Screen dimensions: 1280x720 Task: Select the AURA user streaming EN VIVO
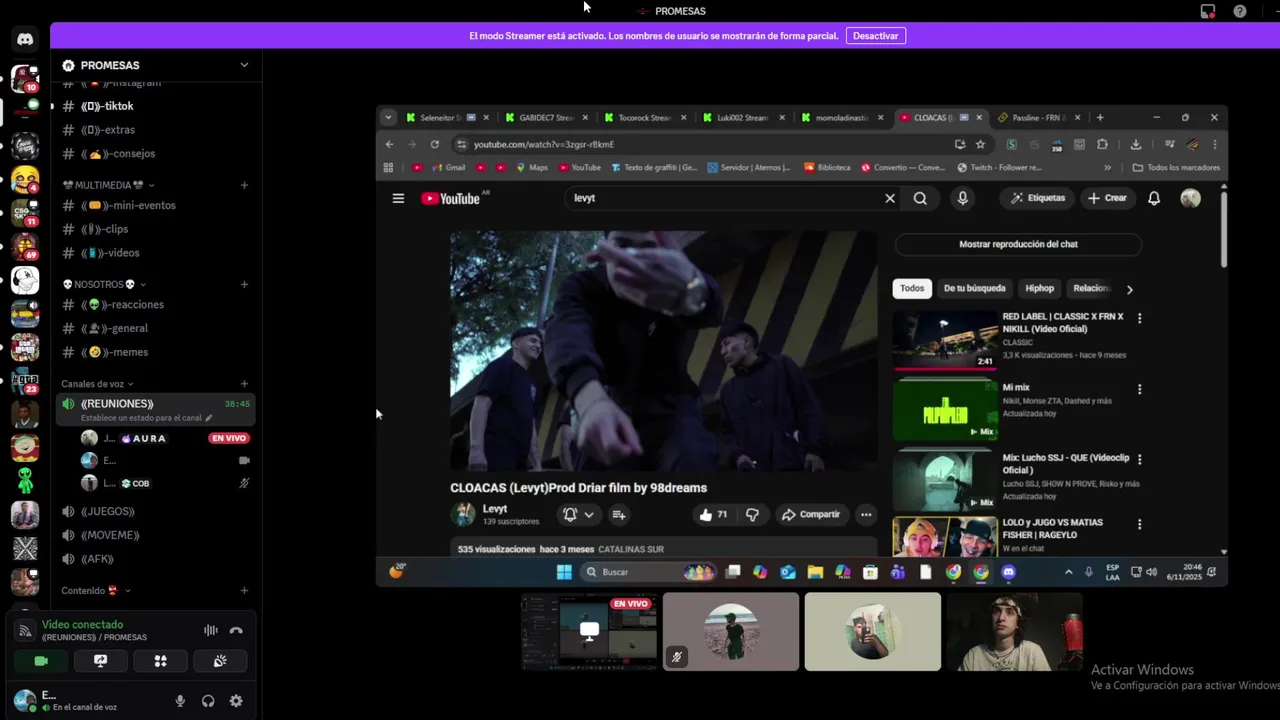[x=165, y=438]
